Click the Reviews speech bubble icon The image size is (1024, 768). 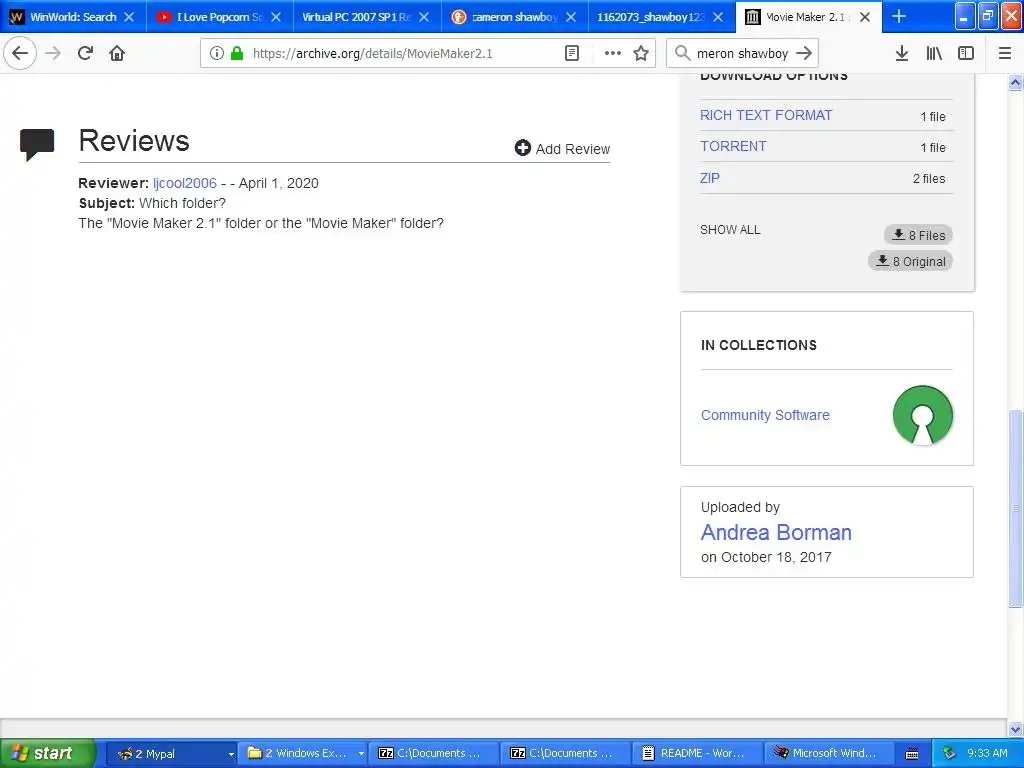pos(37,144)
